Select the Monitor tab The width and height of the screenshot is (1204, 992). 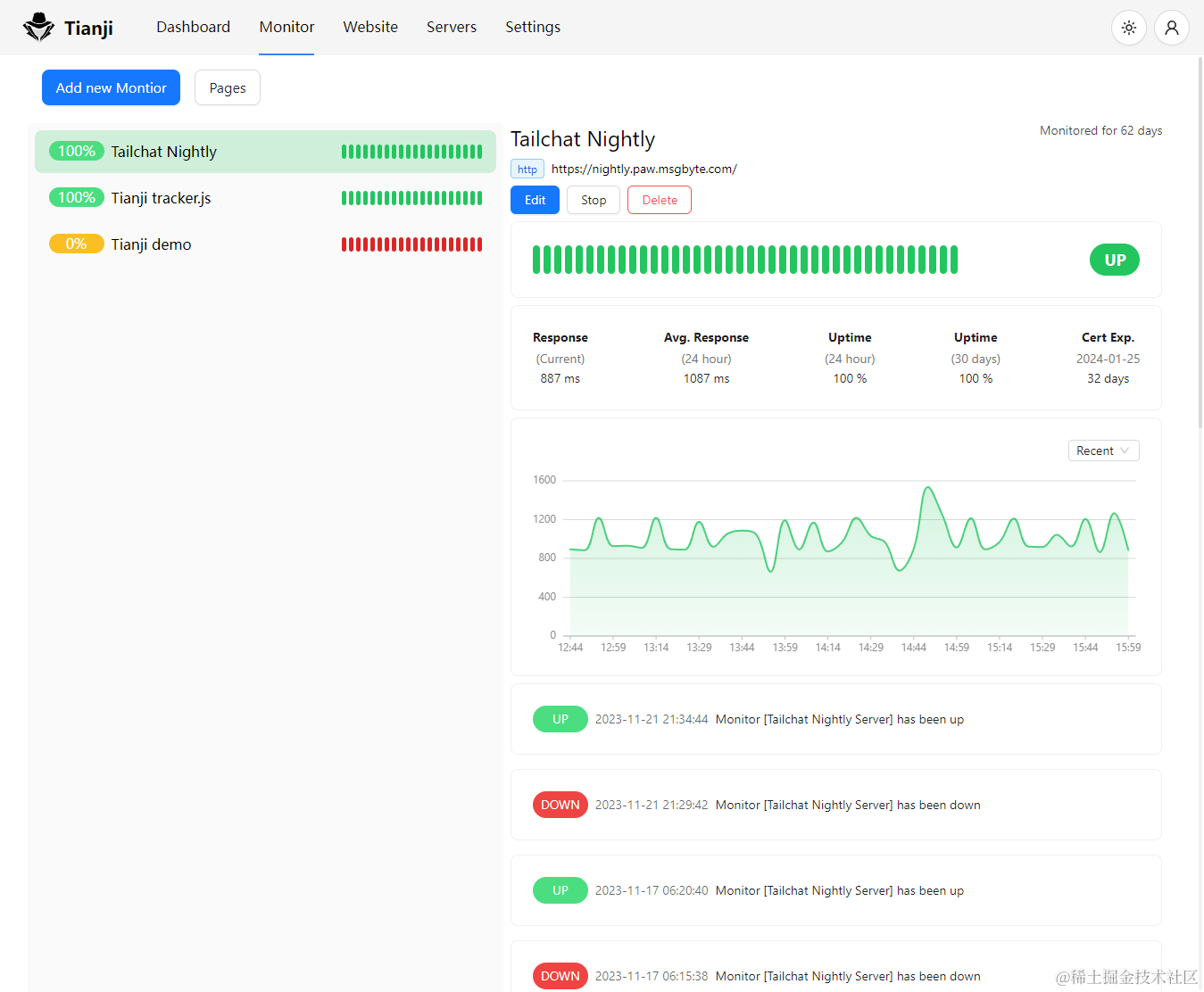286,27
